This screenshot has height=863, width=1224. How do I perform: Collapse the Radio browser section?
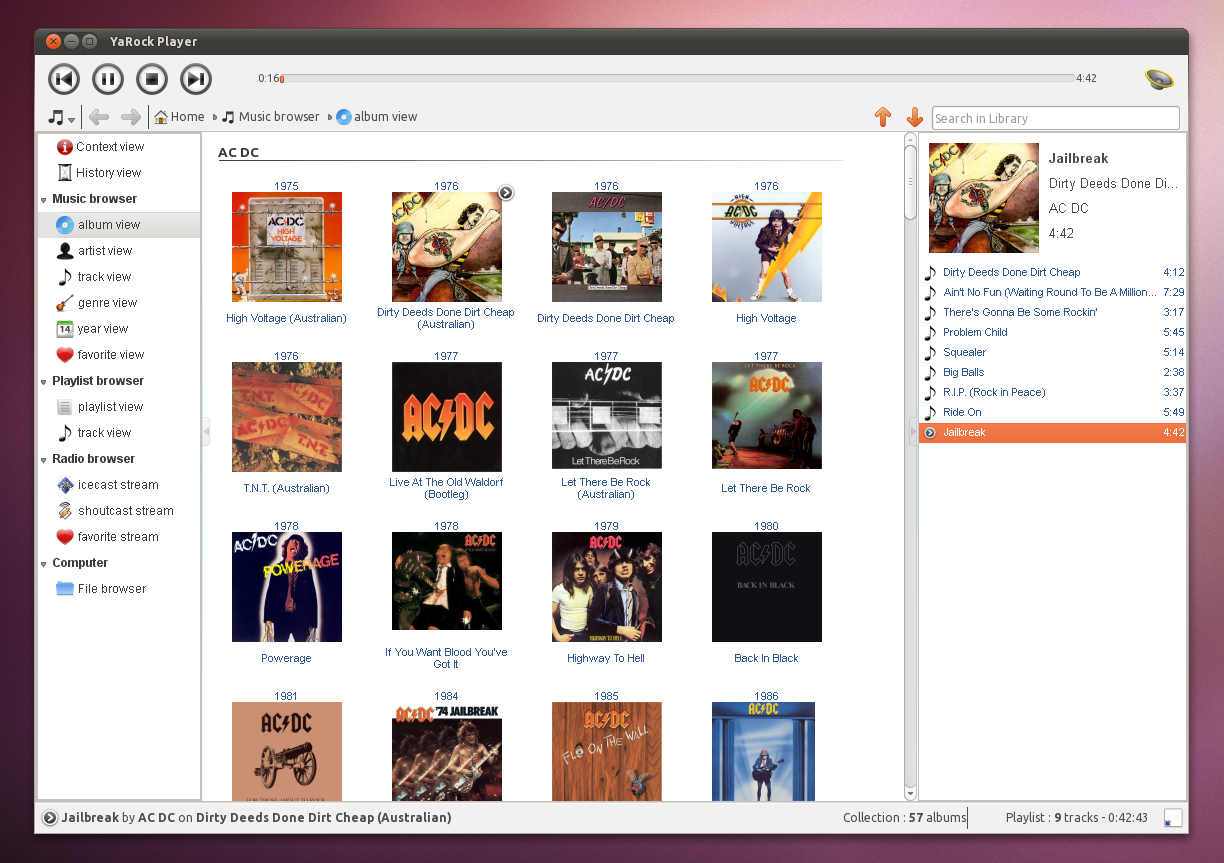click(x=43, y=460)
